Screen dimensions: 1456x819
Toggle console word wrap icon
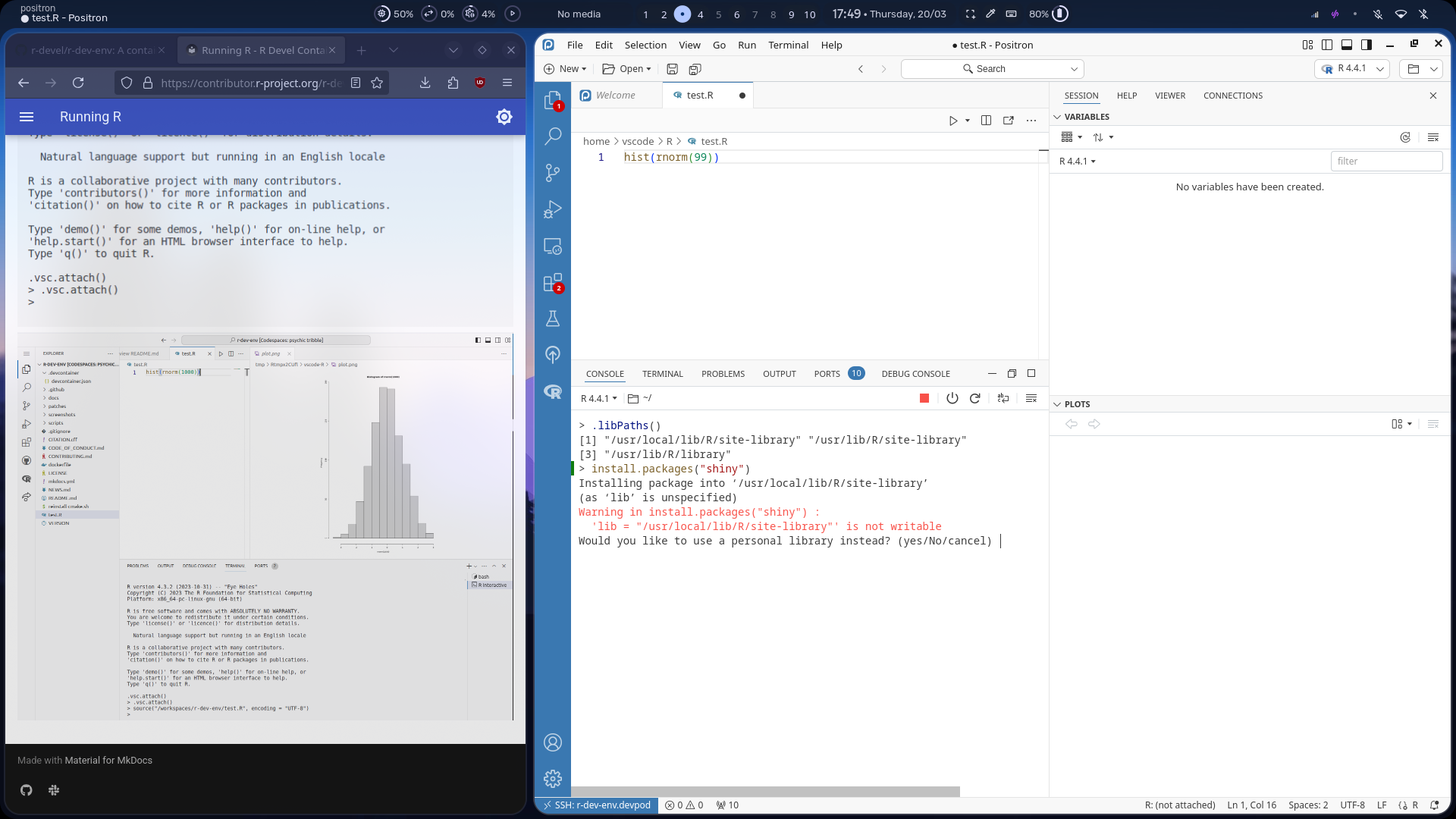(x=1003, y=398)
